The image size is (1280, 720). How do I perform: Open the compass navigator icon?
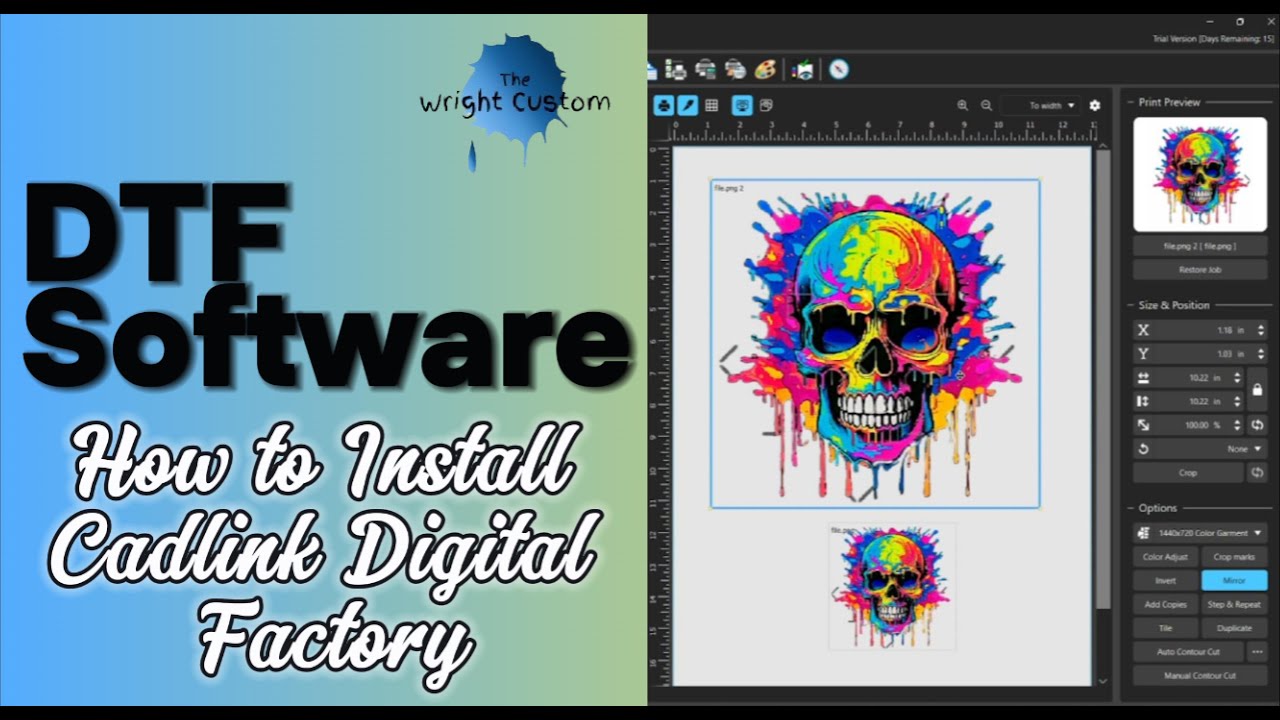839,69
